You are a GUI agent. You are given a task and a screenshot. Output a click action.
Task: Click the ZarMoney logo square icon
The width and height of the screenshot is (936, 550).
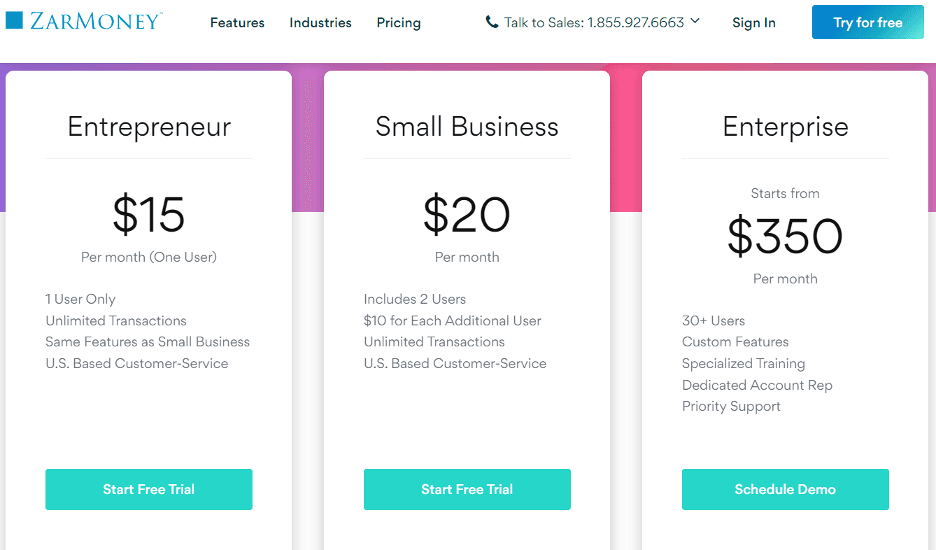14,20
